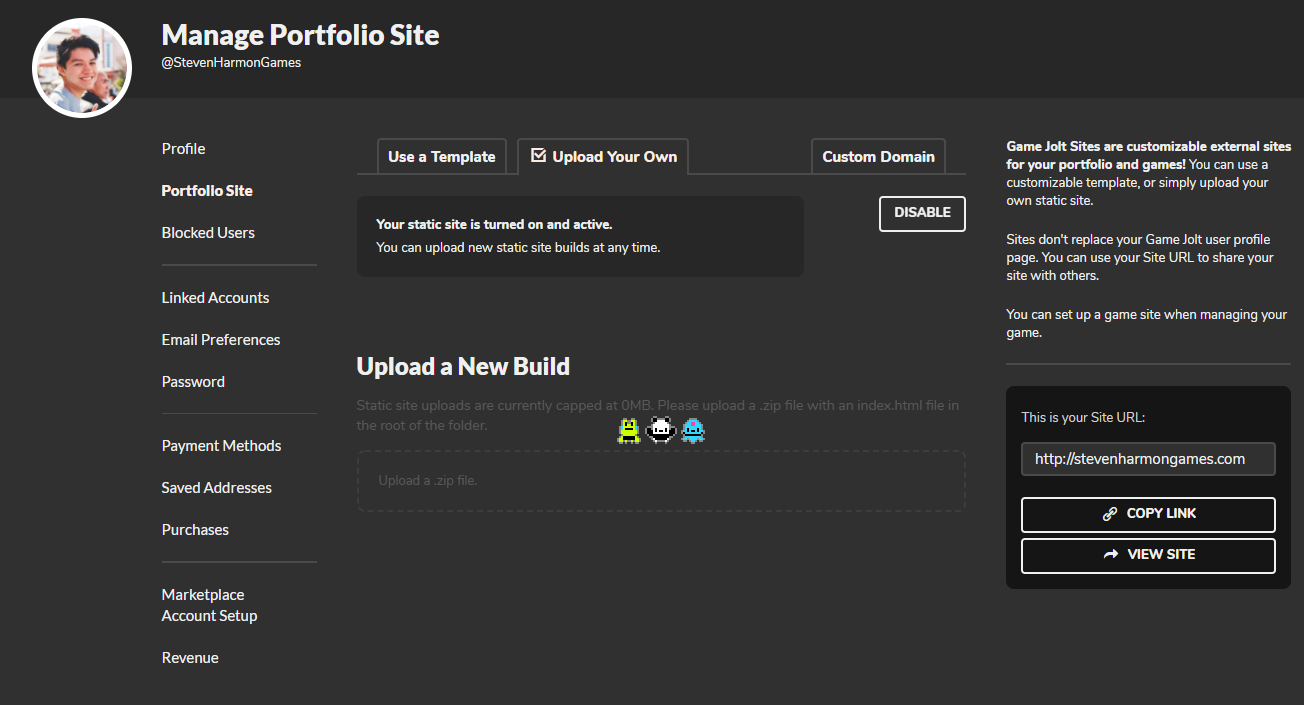Image resolution: width=1304 pixels, height=705 pixels.
Task: Open Payment Methods settings
Action: (x=221, y=445)
